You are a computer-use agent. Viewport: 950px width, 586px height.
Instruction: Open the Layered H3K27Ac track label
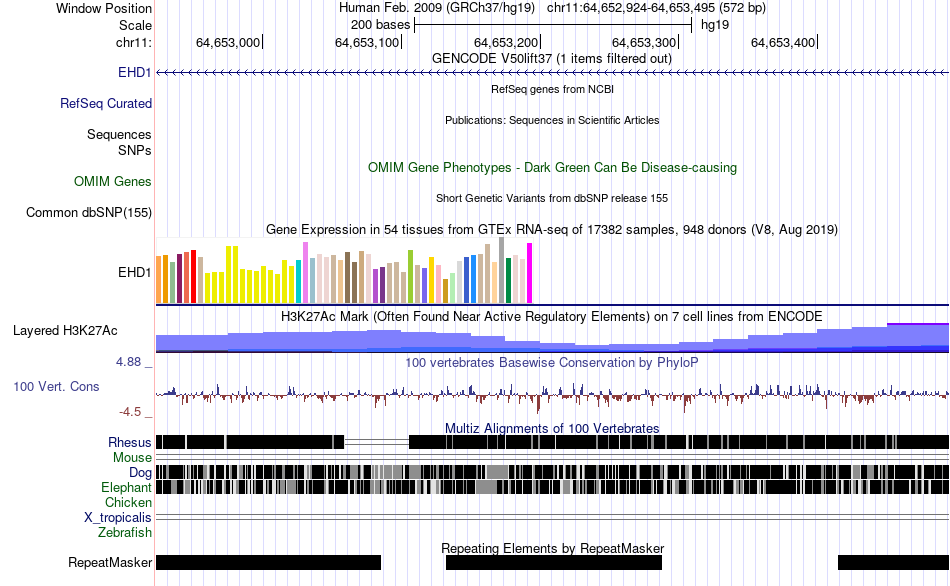click(x=65, y=331)
